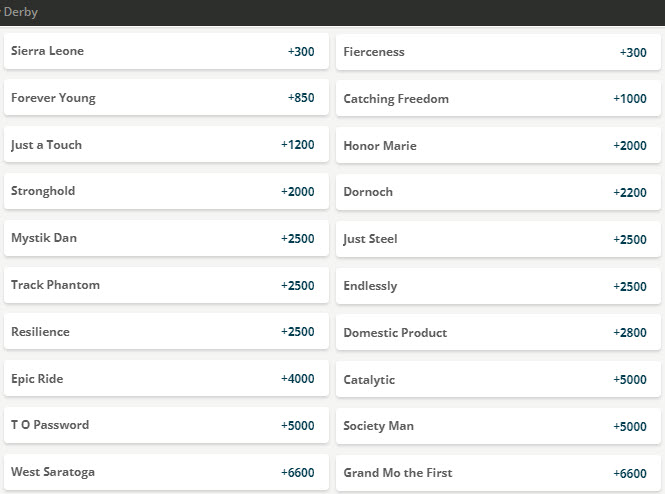
Task: Add Endlessly +2500 to betslip
Action: tap(498, 286)
